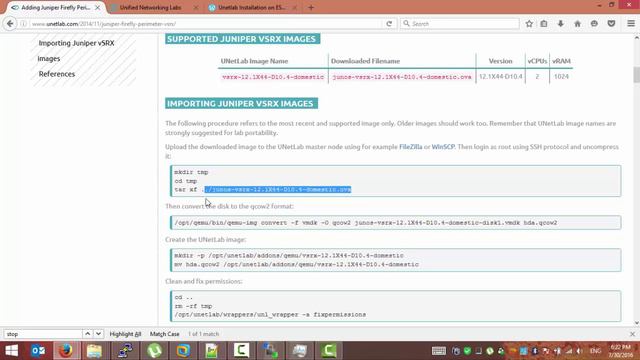Open the Notepad++ taskbar icon

tap(212, 351)
